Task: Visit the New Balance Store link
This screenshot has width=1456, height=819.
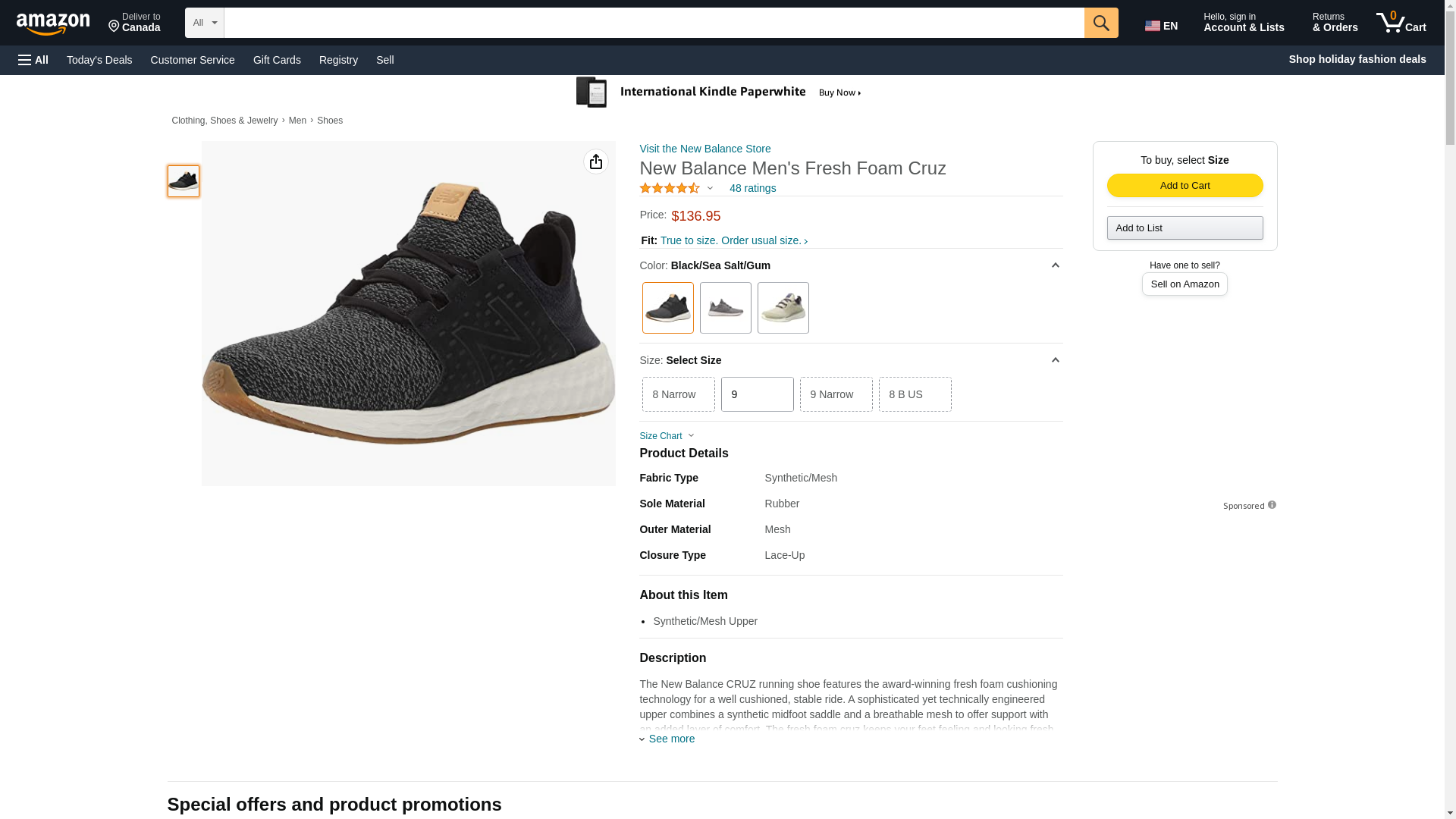Action: coord(704,149)
